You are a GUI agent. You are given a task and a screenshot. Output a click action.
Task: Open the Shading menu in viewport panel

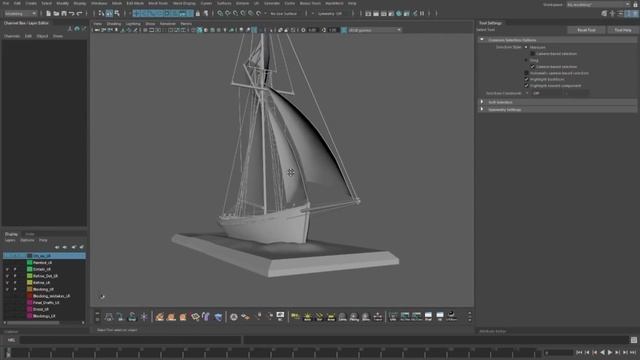[113, 24]
